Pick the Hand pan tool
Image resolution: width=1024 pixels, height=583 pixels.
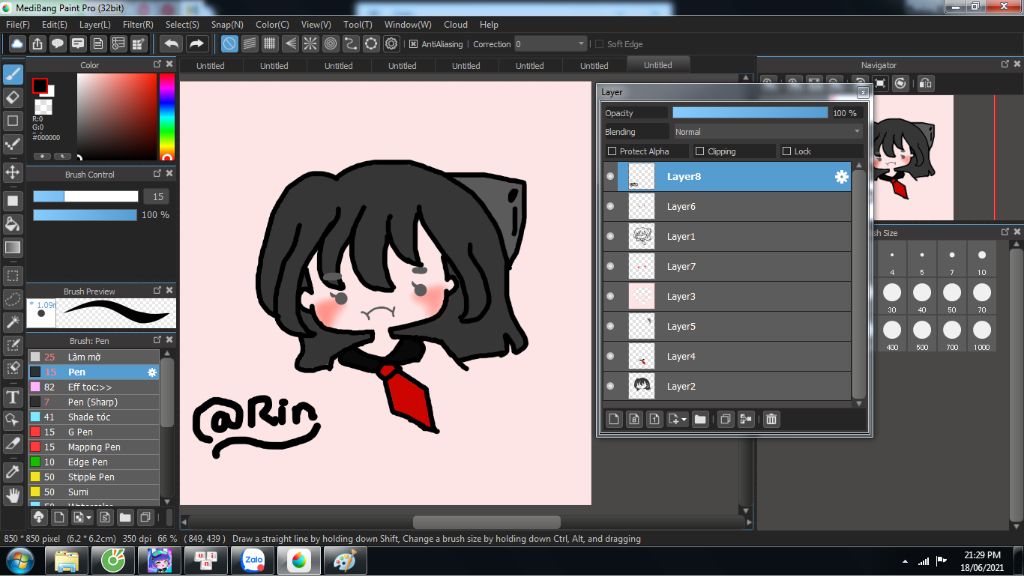coord(13,494)
